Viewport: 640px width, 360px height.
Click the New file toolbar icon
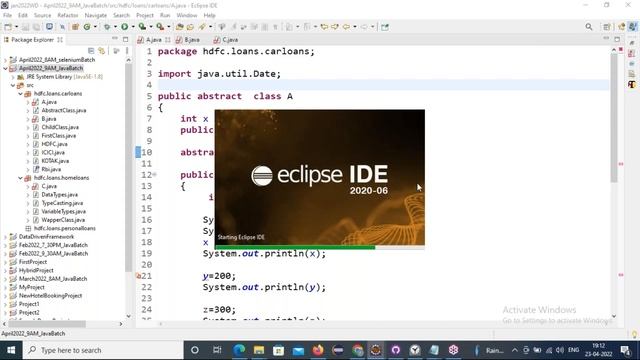click(8, 27)
